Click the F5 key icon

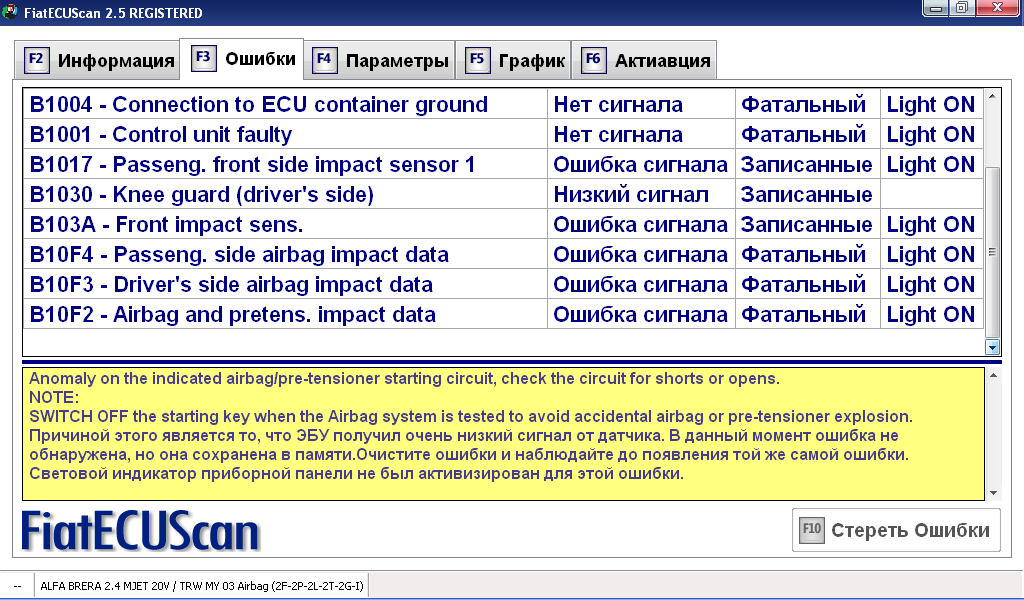477,60
